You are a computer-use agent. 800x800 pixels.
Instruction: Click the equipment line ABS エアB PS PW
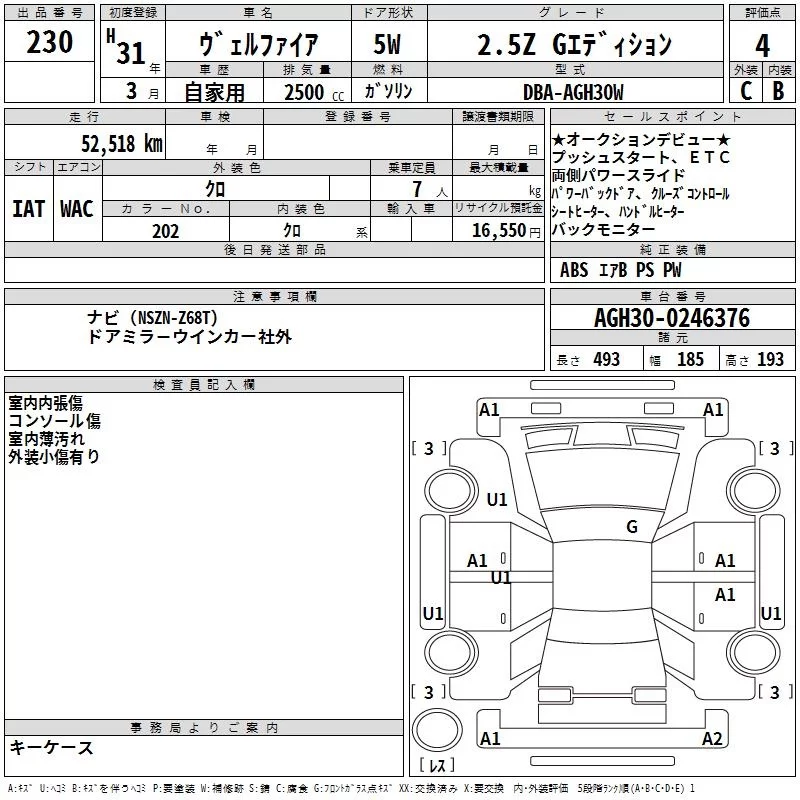(x=620, y=270)
